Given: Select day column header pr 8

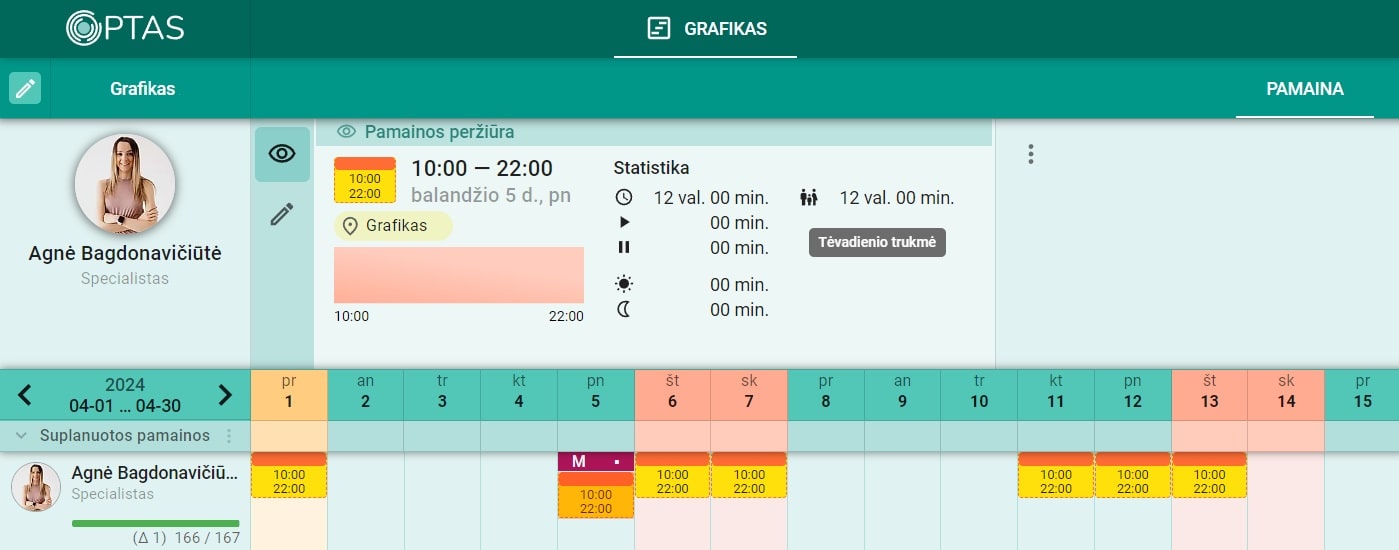Looking at the screenshot, I should (x=826, y=394).
